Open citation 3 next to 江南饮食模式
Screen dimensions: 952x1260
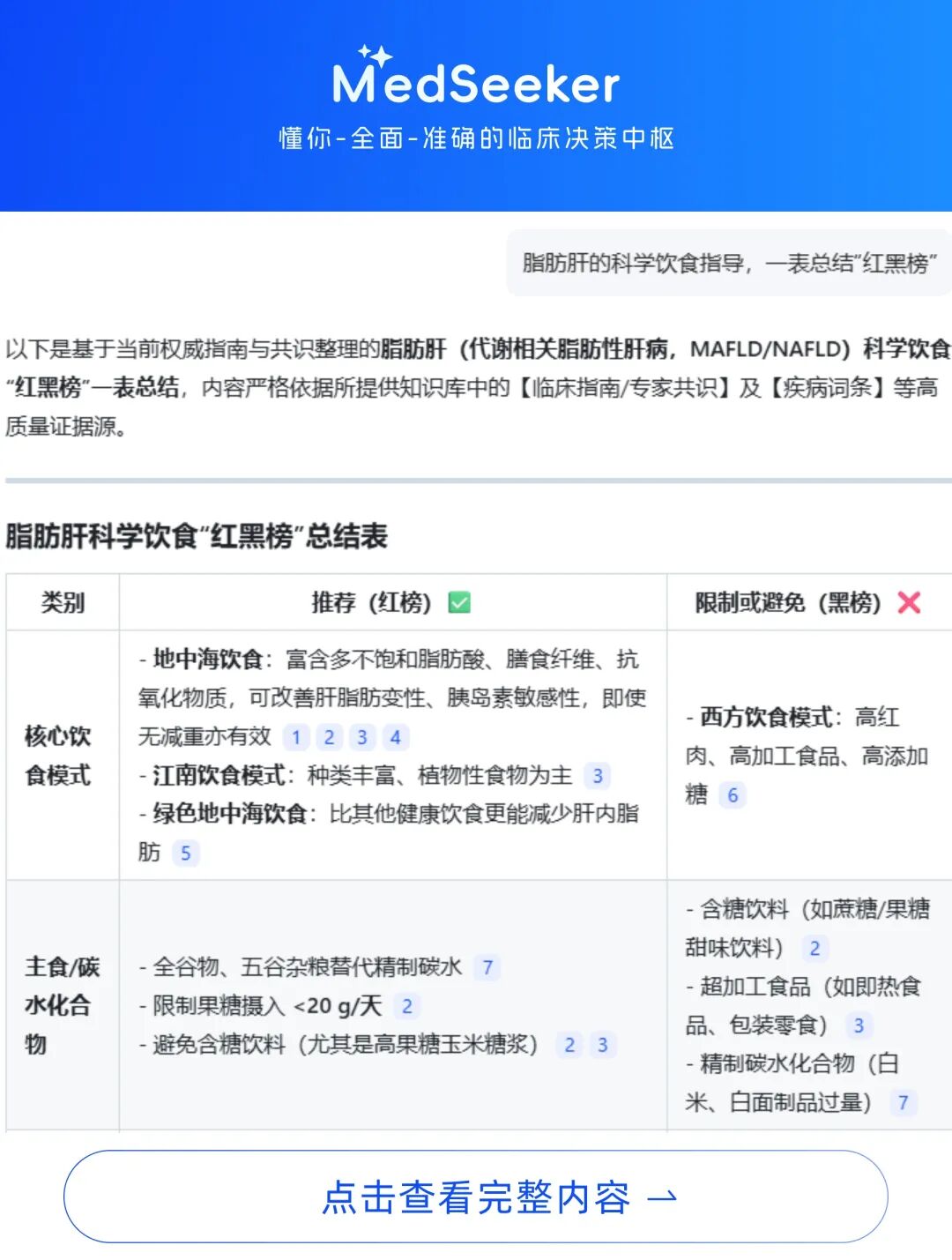(598, 776)
